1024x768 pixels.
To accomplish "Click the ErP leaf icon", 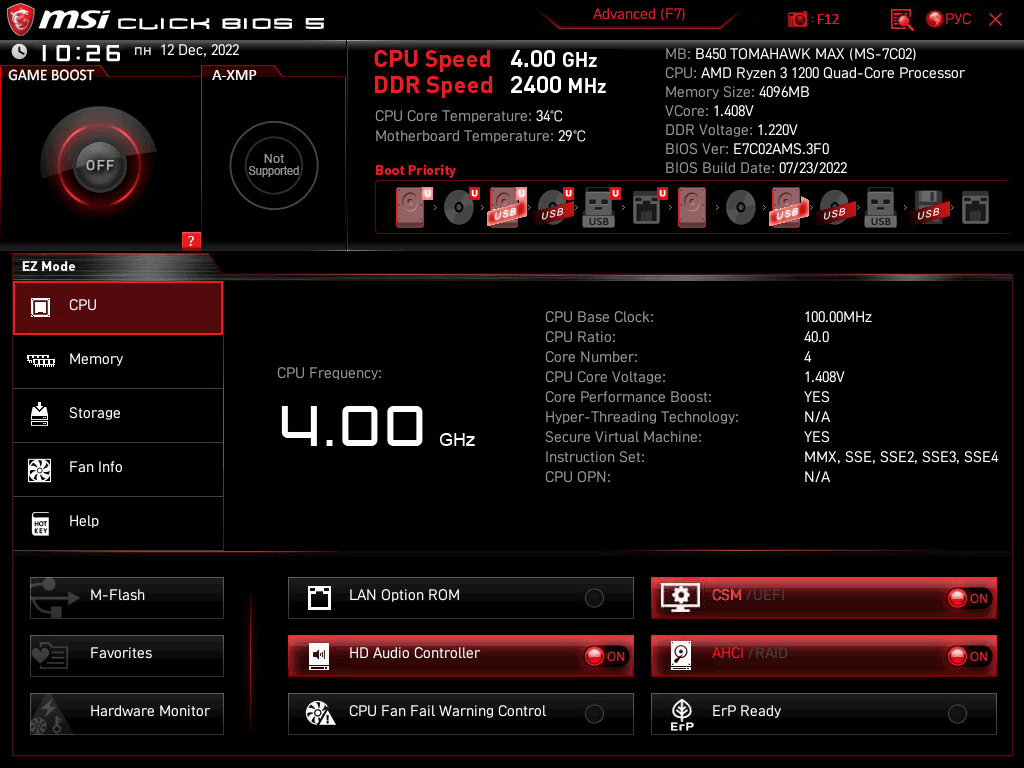I will tap(682, 714).
